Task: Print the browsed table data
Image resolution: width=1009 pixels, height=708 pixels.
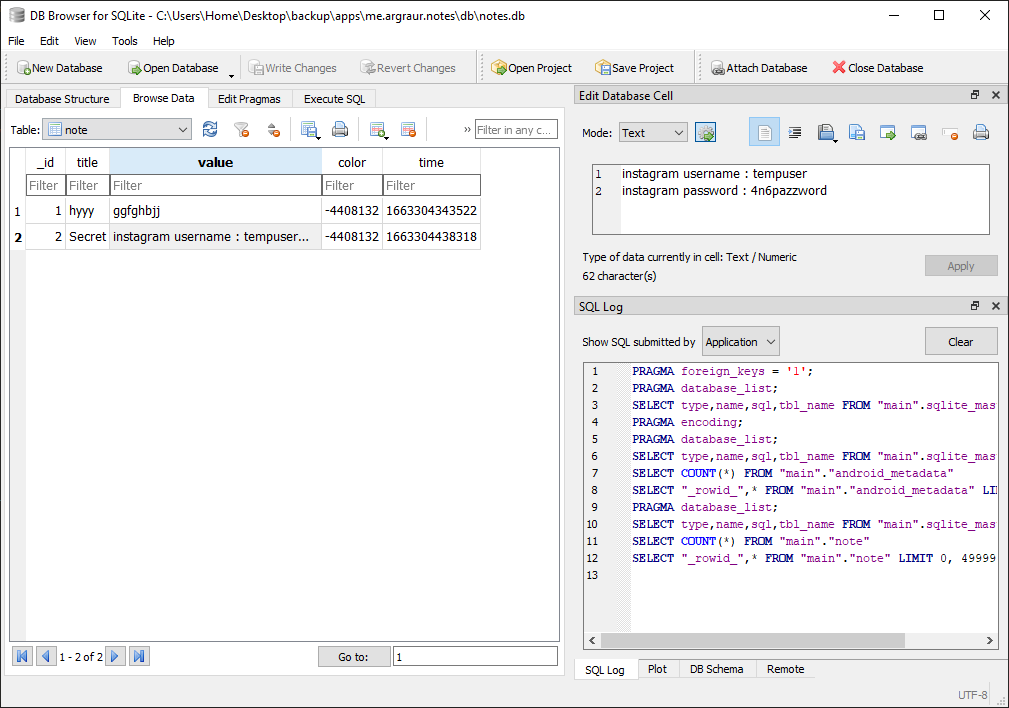Action: click(x=340, y=130)
